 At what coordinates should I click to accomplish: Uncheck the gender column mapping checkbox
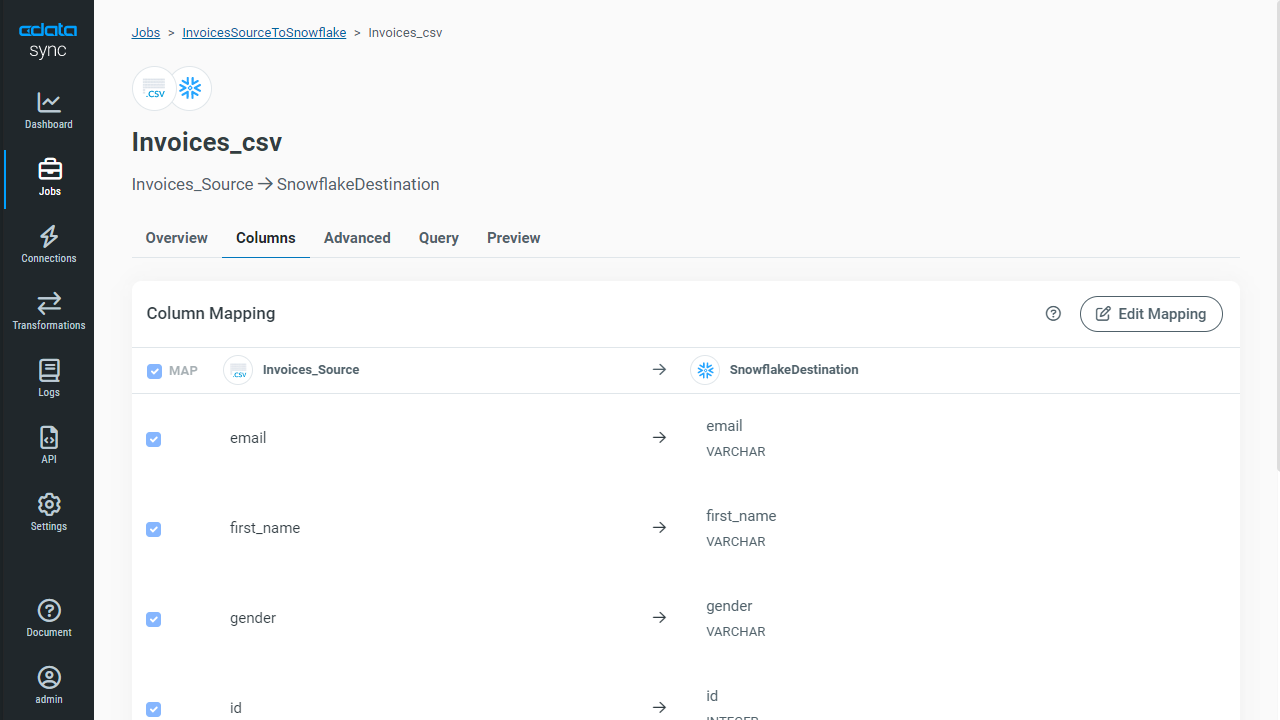[154, 619]
